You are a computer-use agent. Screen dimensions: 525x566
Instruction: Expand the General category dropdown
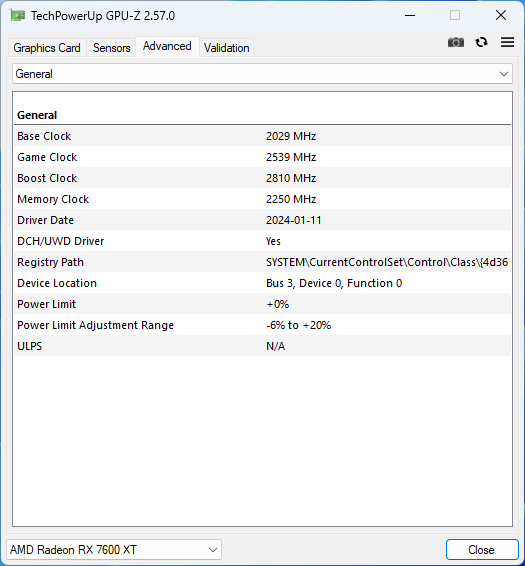coord(262,74)
